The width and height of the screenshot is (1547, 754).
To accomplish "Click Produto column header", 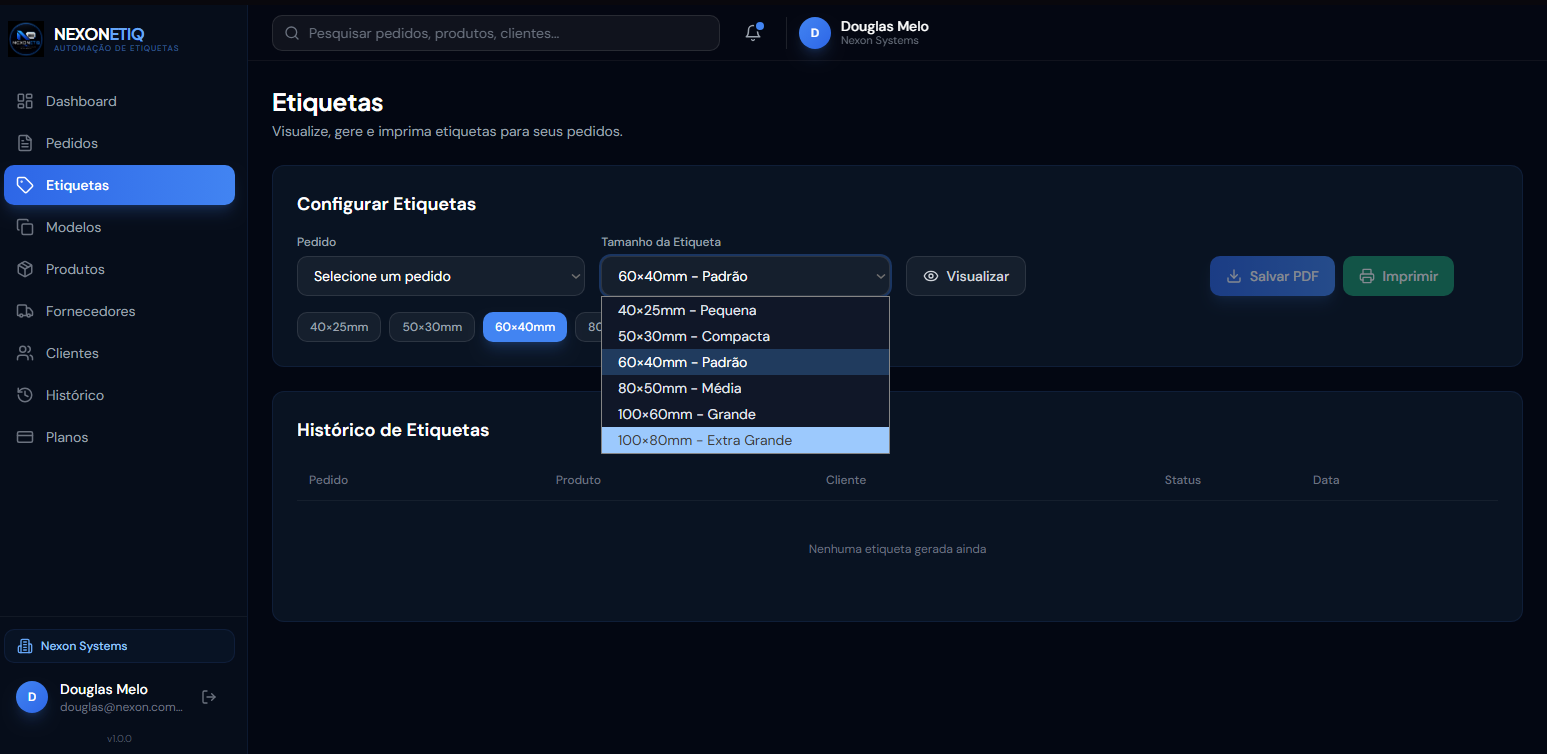I will 578,480.
